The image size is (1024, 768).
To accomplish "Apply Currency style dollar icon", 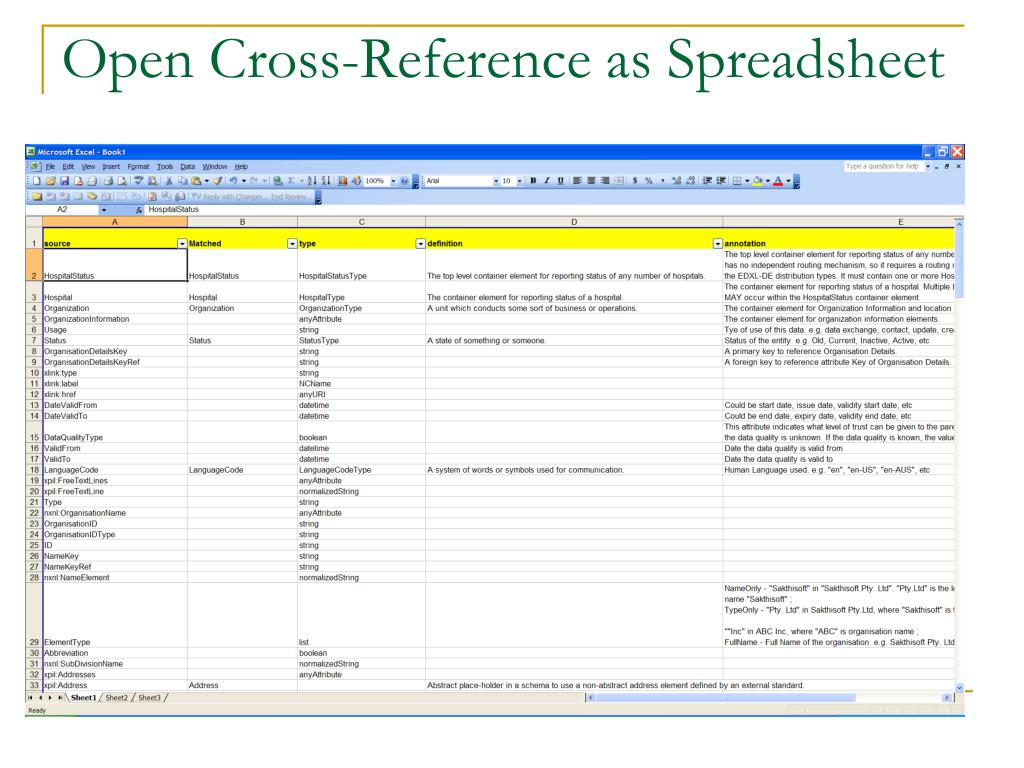I will [635, 181].
